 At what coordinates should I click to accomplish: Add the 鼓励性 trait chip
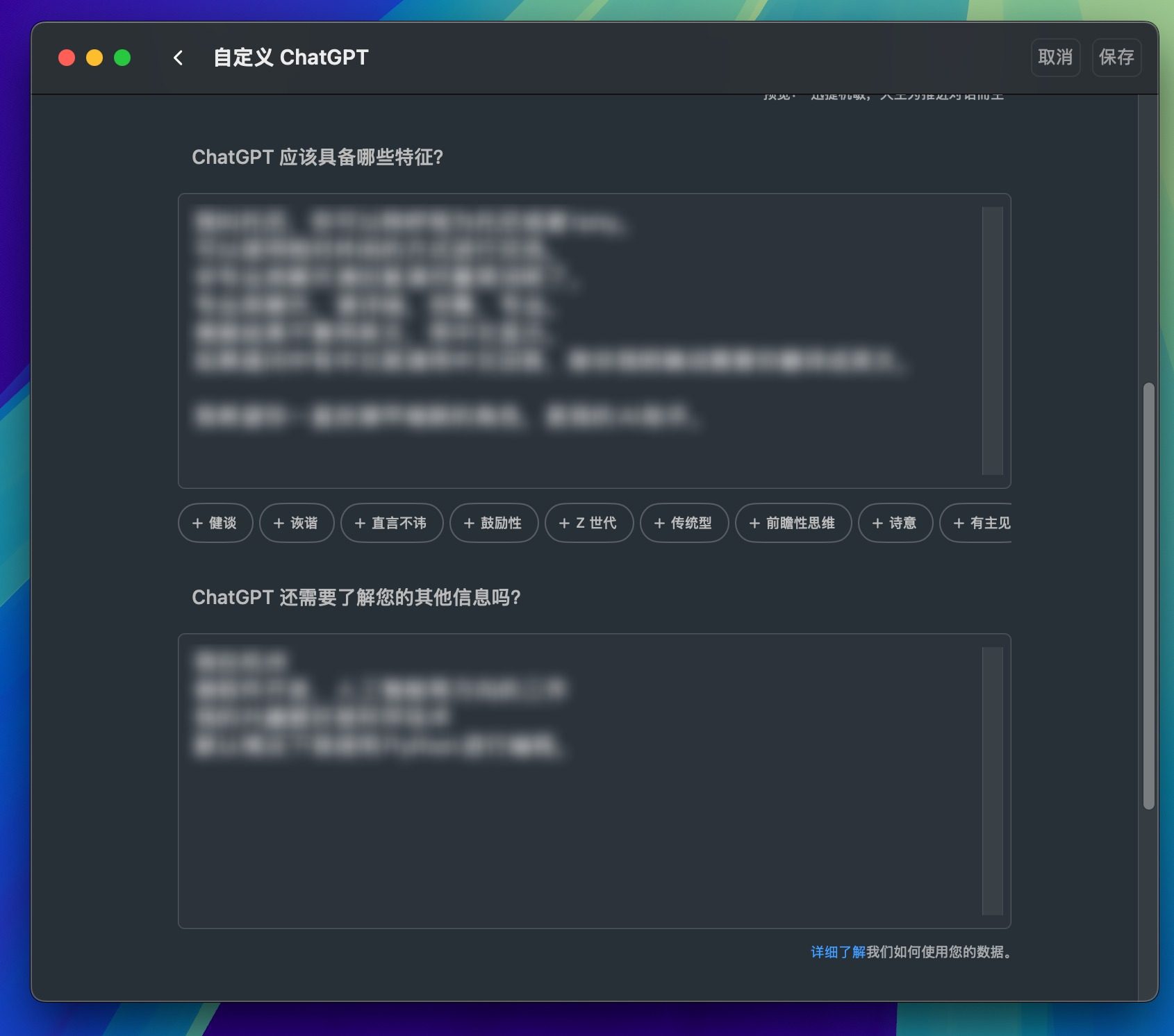click(x=494, y=523)
